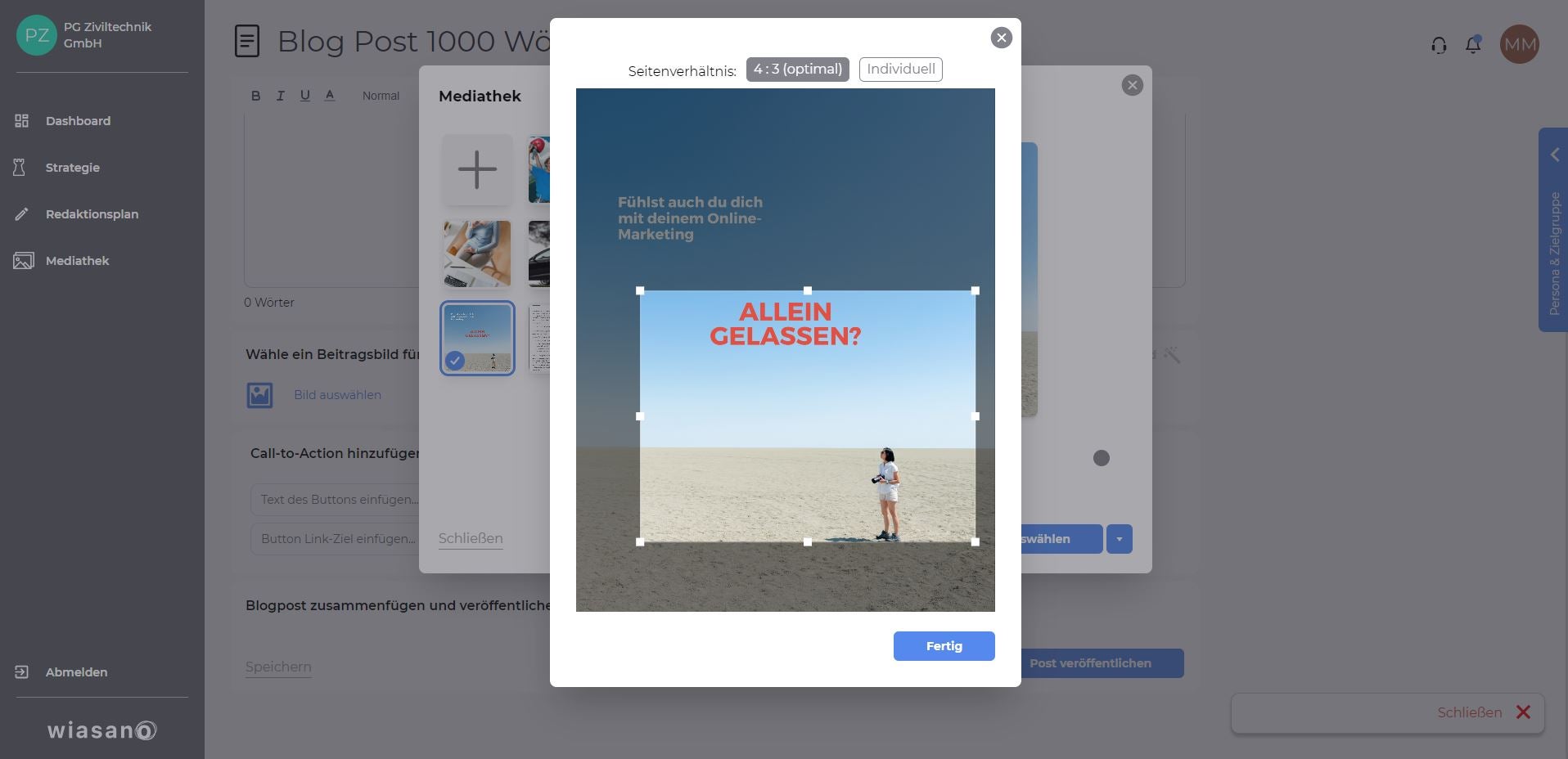This screenshot has width=1568, height=759.
Task: Open the dropdown arrow next to auswählen
Action: (1120, 539)
